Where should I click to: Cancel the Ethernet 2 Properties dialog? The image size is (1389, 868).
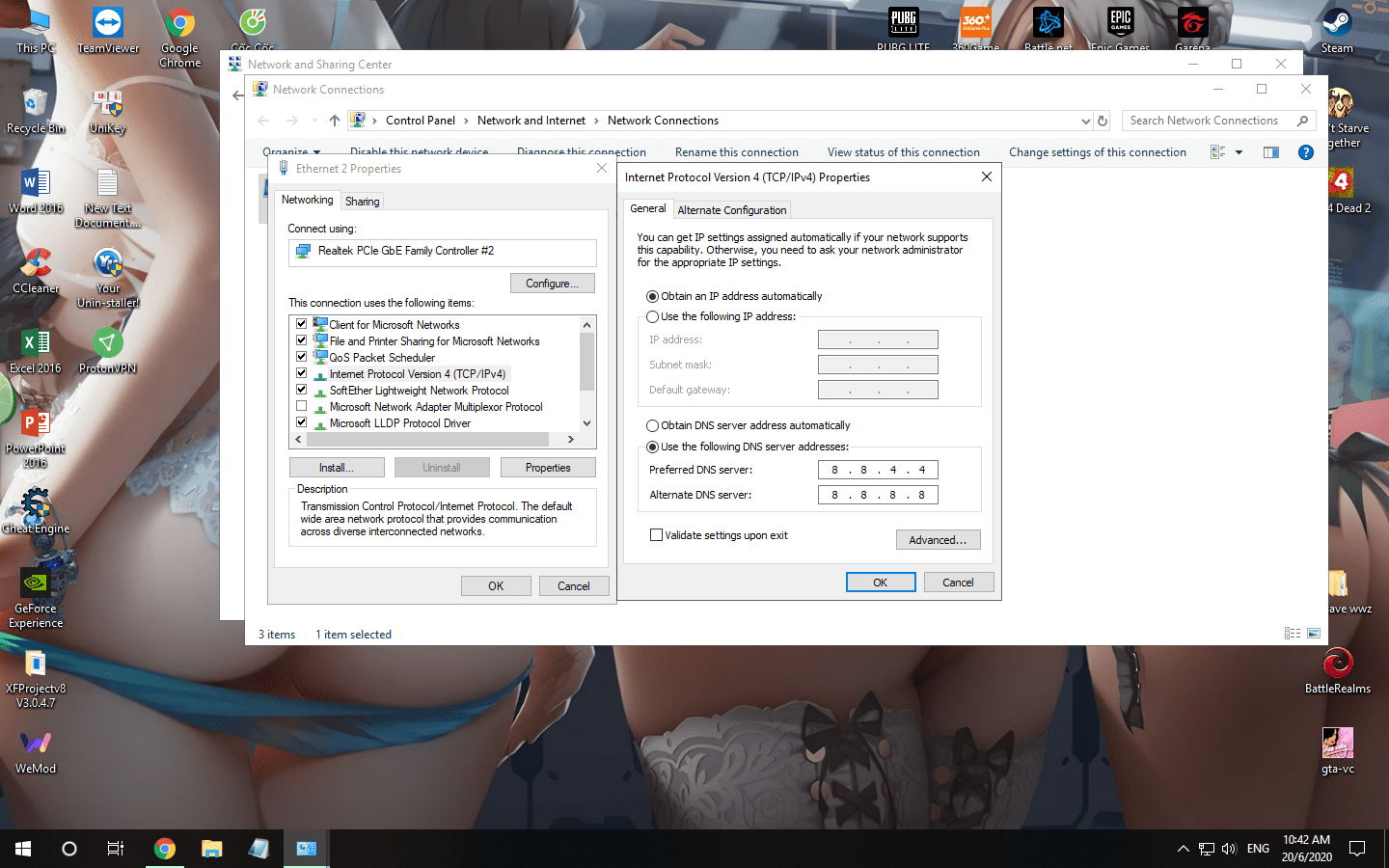coord(573,586)
